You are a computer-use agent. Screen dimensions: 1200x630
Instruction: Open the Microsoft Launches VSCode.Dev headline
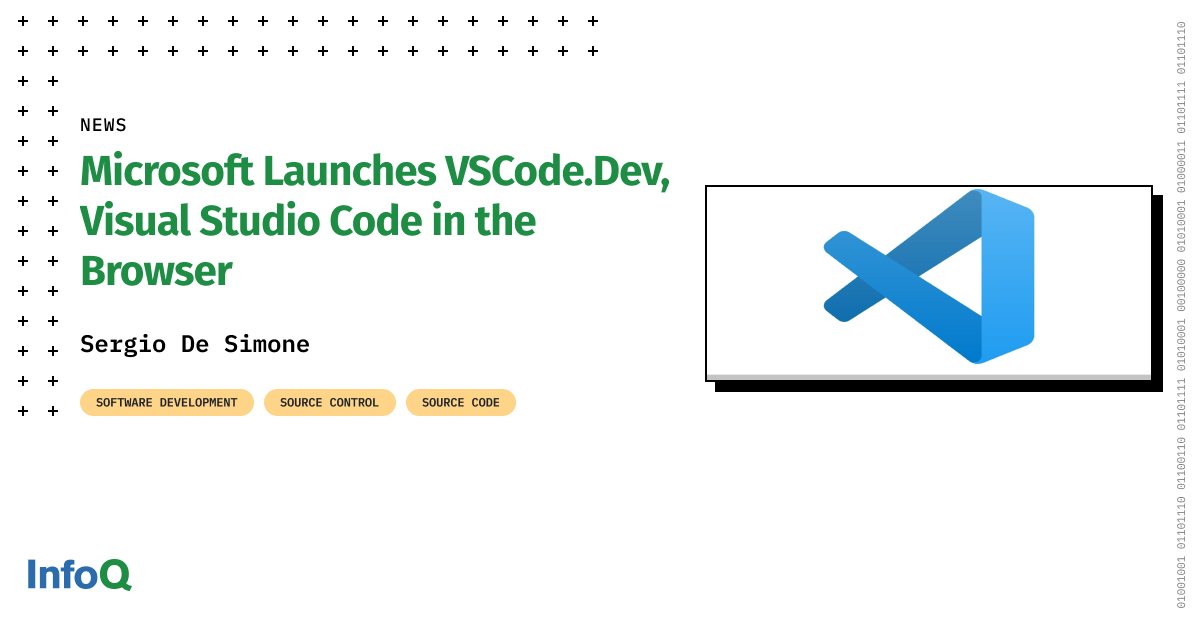375,221
